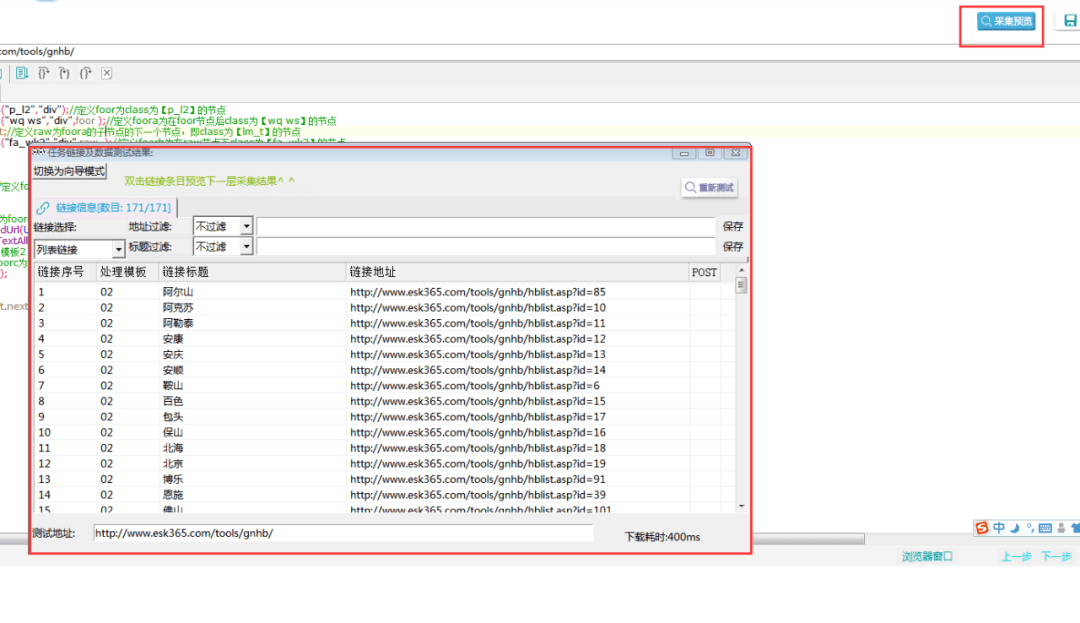Select the 链接信息 tab
The height and width of the screenshot is (623, 1080).
pyautogui.click(x=105, y=207)
